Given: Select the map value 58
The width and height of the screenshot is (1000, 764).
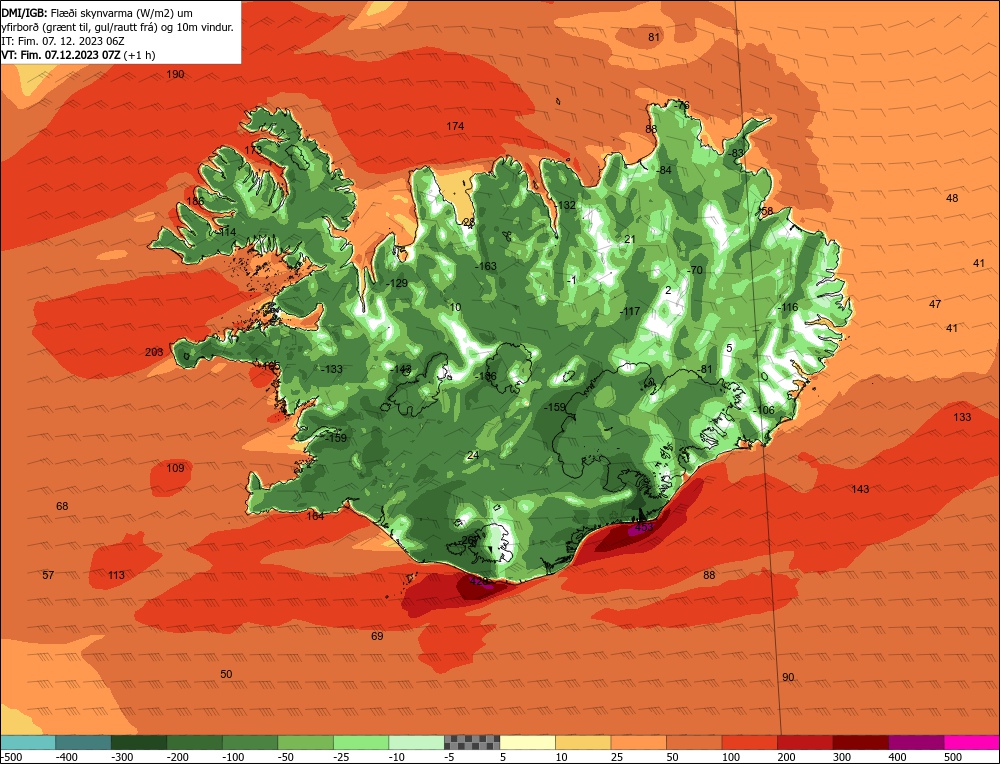Looking at the screenshot, I should click(767, 211).
